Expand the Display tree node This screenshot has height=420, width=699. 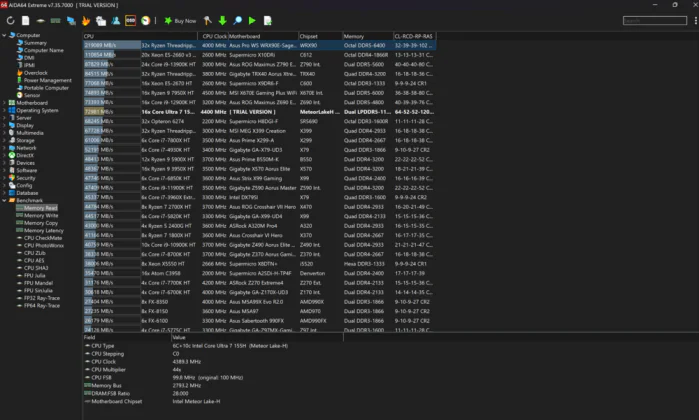pos(4,126)
